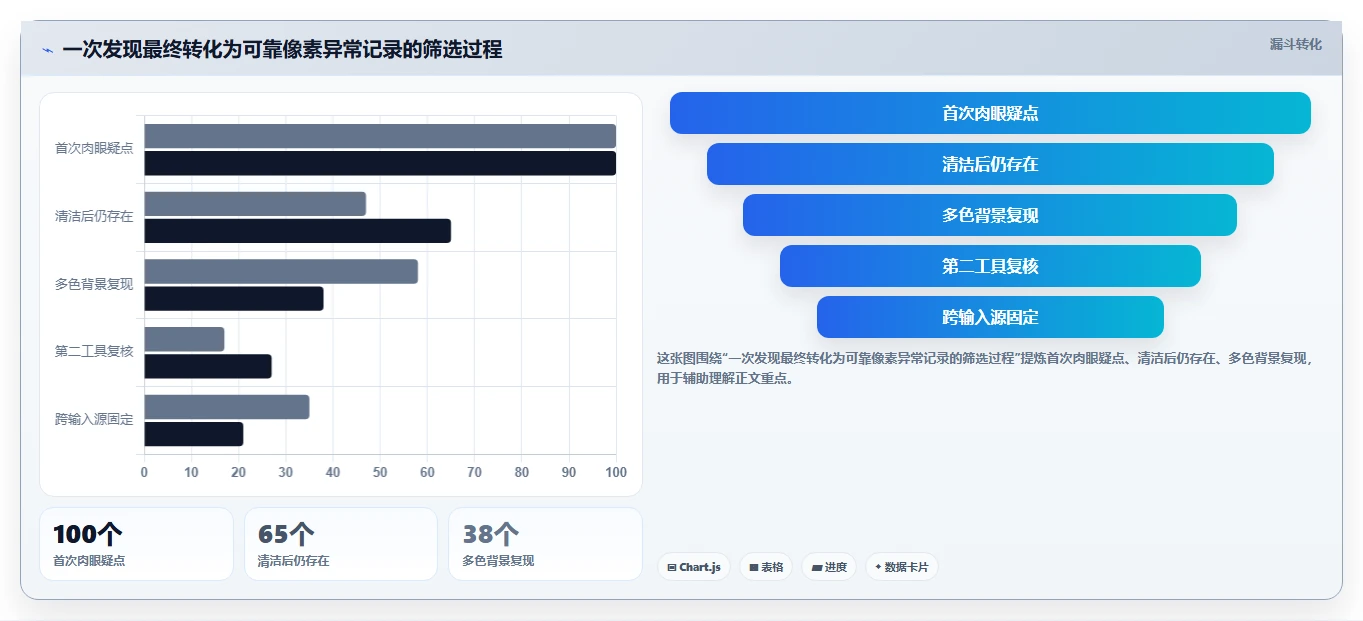Click the 进度 chip
This screenshot has width=1363, height=621.
(x=829, y=567)
